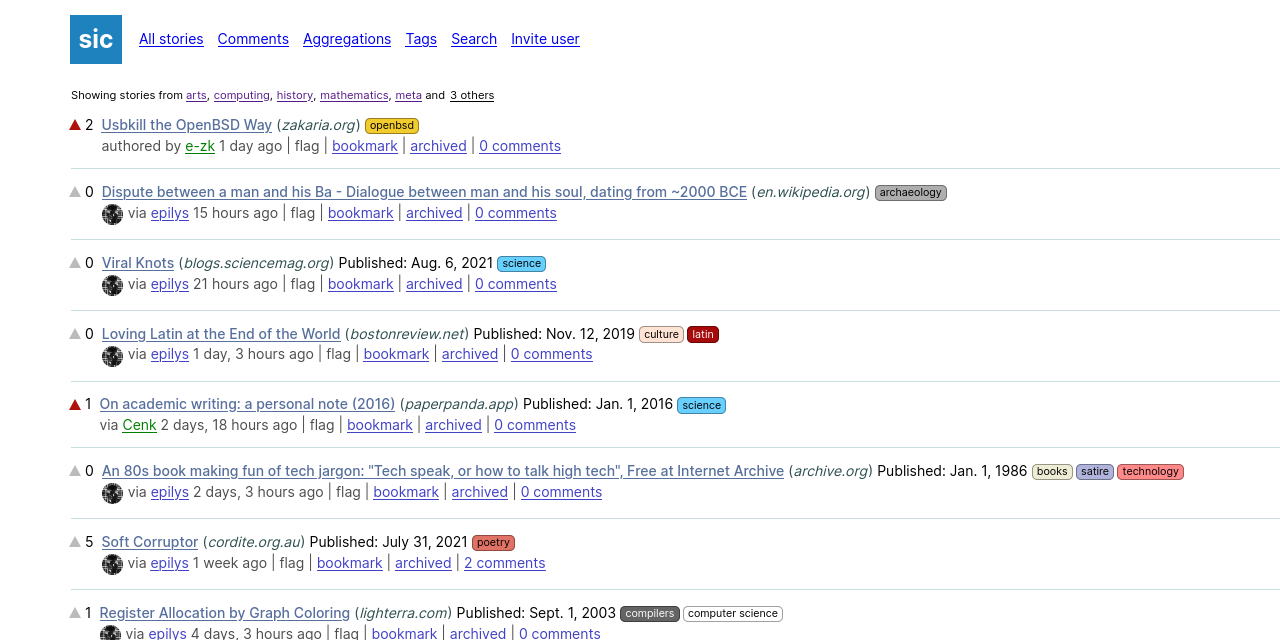Select the science tag on Viral Knots
1280x640 pixels.
point(521,264)
